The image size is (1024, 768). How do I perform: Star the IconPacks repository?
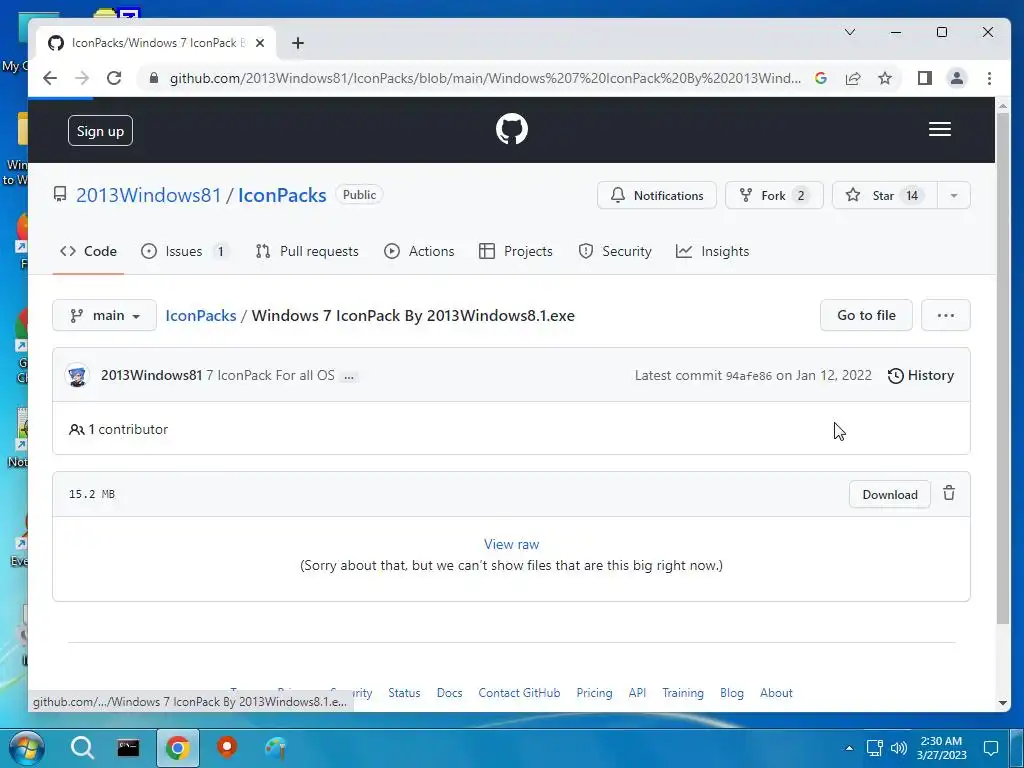pos(885,195)
